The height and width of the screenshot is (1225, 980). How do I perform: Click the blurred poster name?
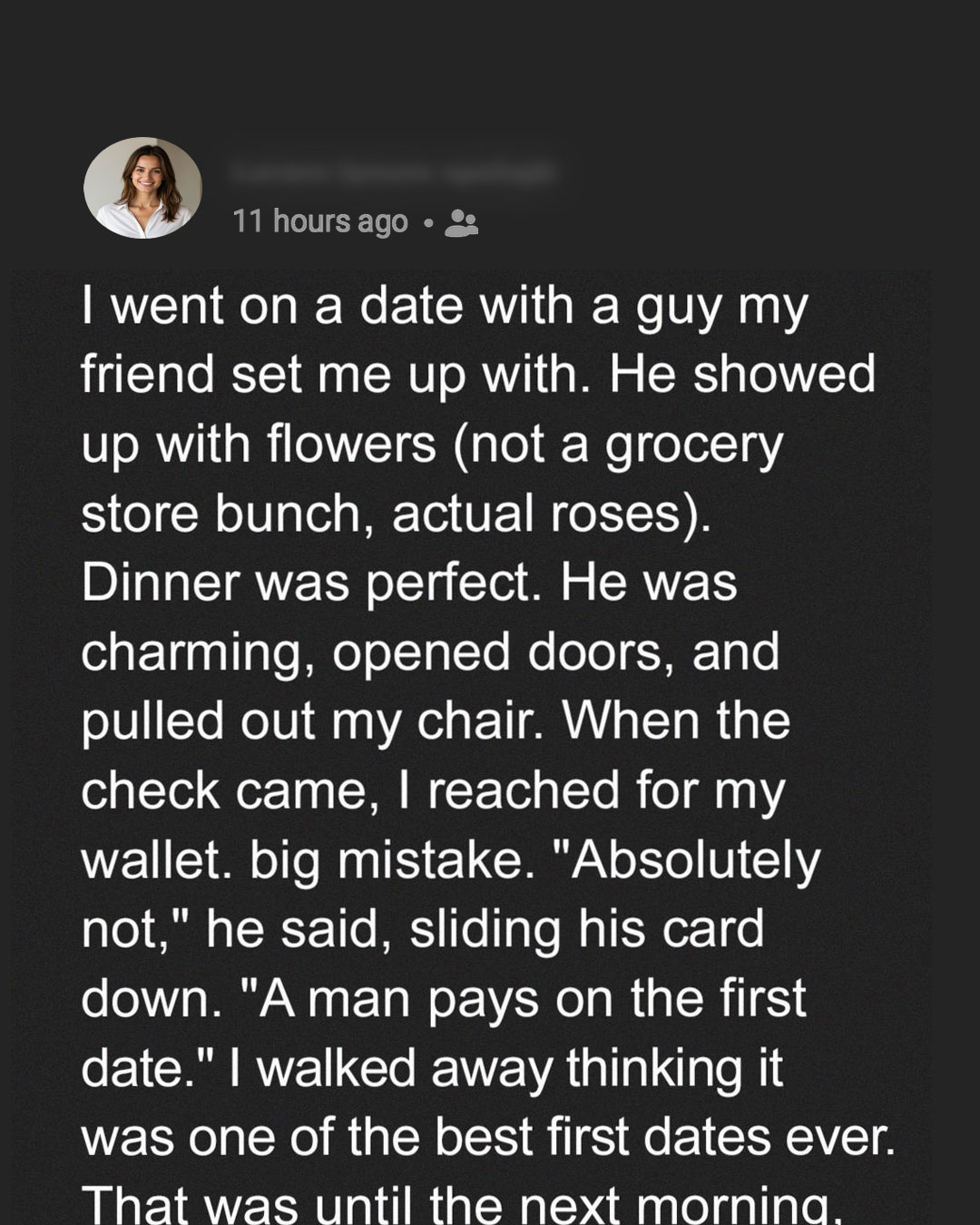(391, 172)
